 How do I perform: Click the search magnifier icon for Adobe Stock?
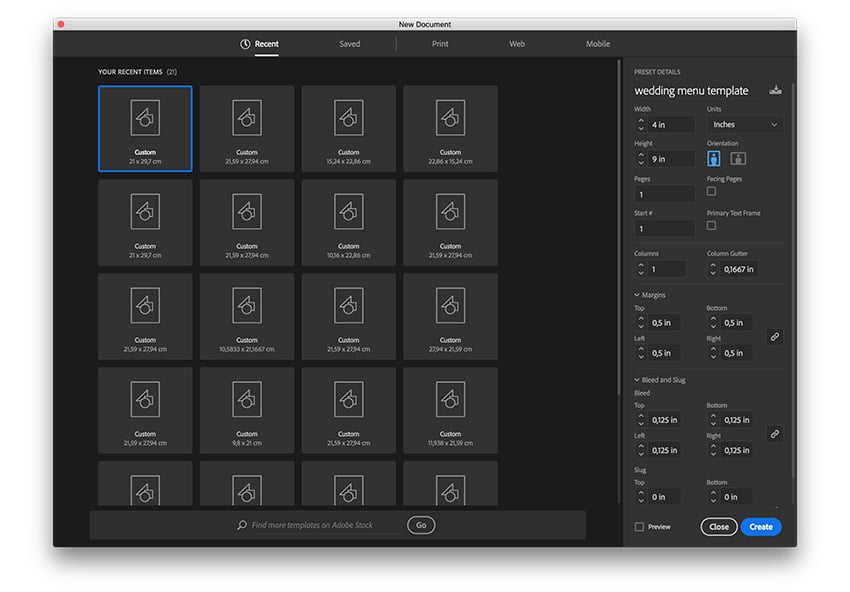[242, 525]
